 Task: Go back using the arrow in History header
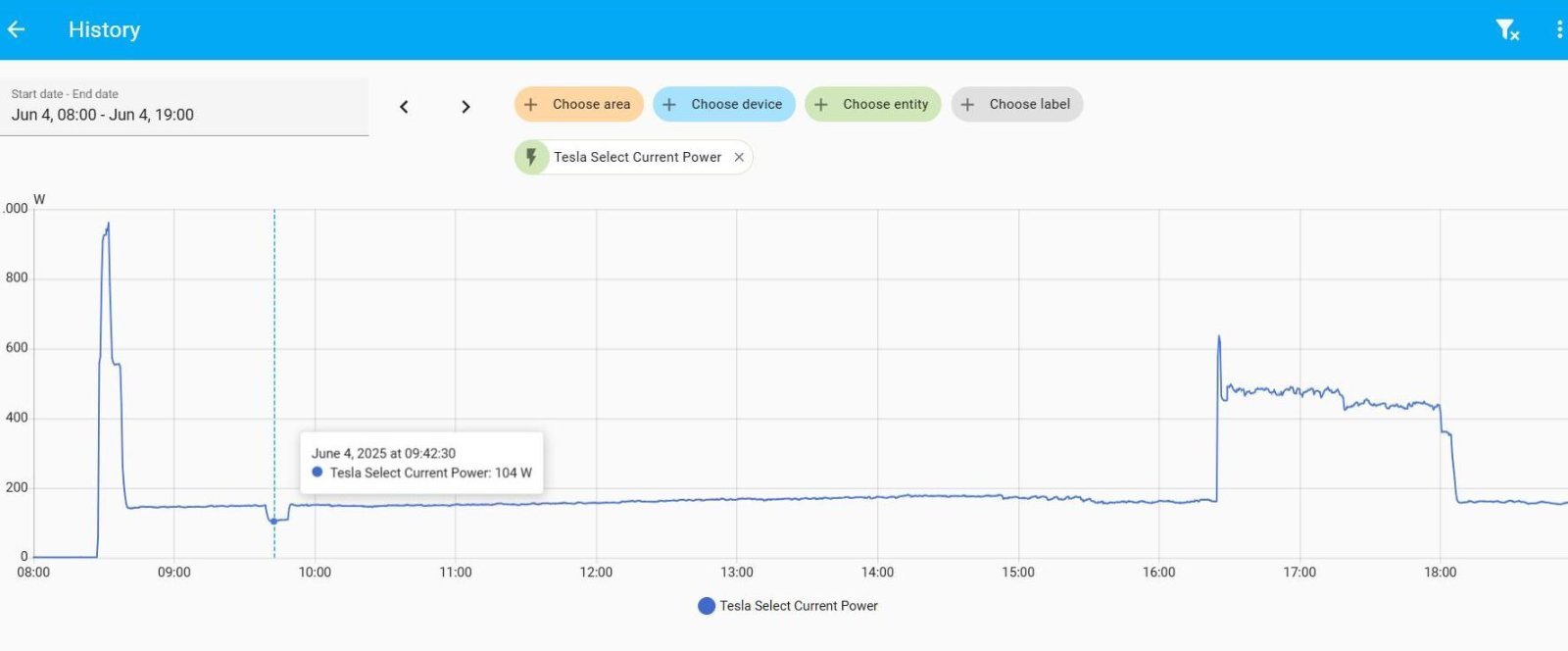16,29
